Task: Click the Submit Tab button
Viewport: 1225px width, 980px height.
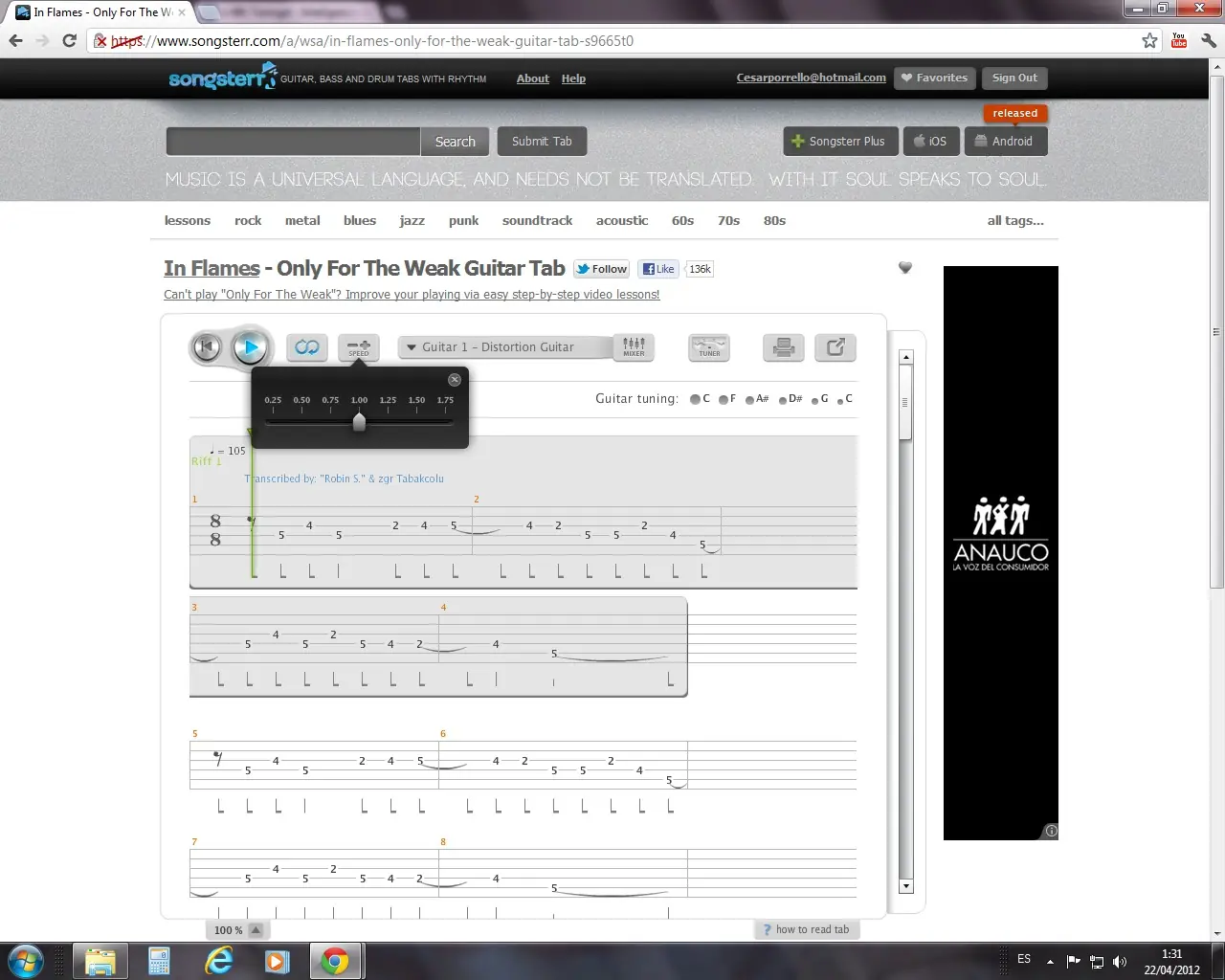Action: (542, 142)
